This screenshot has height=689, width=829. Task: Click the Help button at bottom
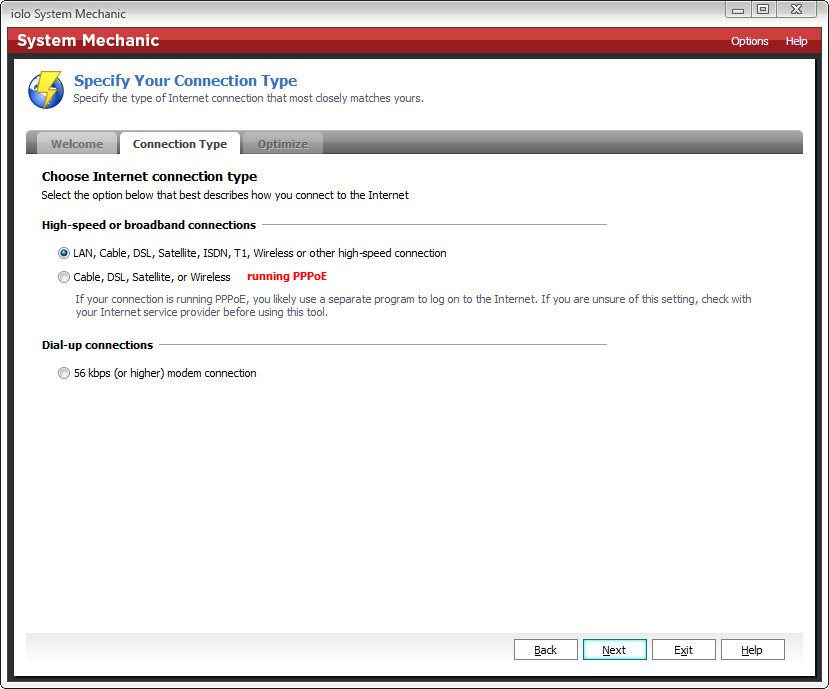pos(752,650)
